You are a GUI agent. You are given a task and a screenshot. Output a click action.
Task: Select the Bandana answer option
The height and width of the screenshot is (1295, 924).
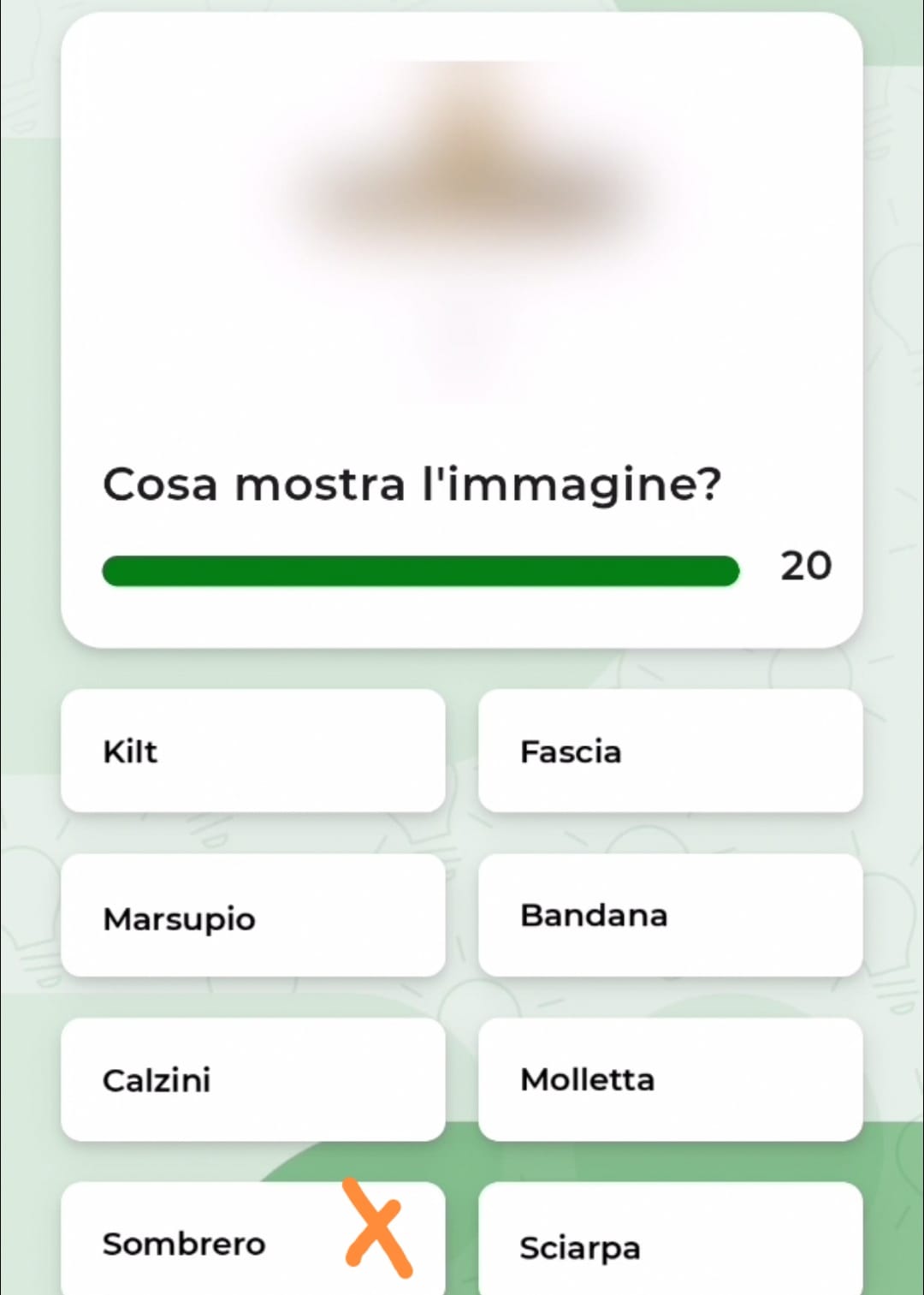coord(670,915)
